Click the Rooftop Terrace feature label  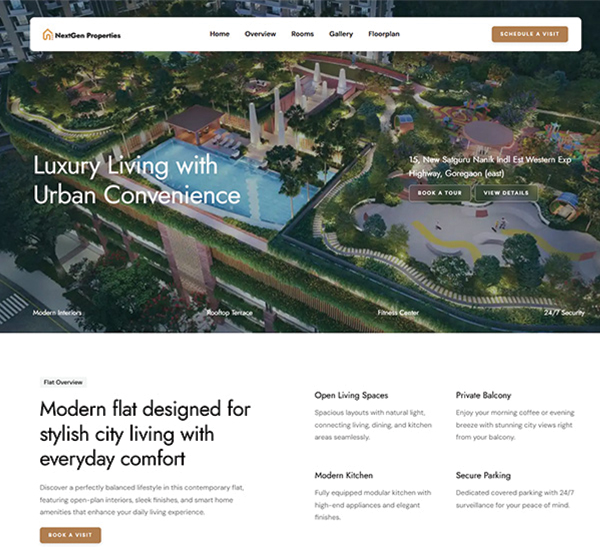pyautogui.click(x=227, y=313)
